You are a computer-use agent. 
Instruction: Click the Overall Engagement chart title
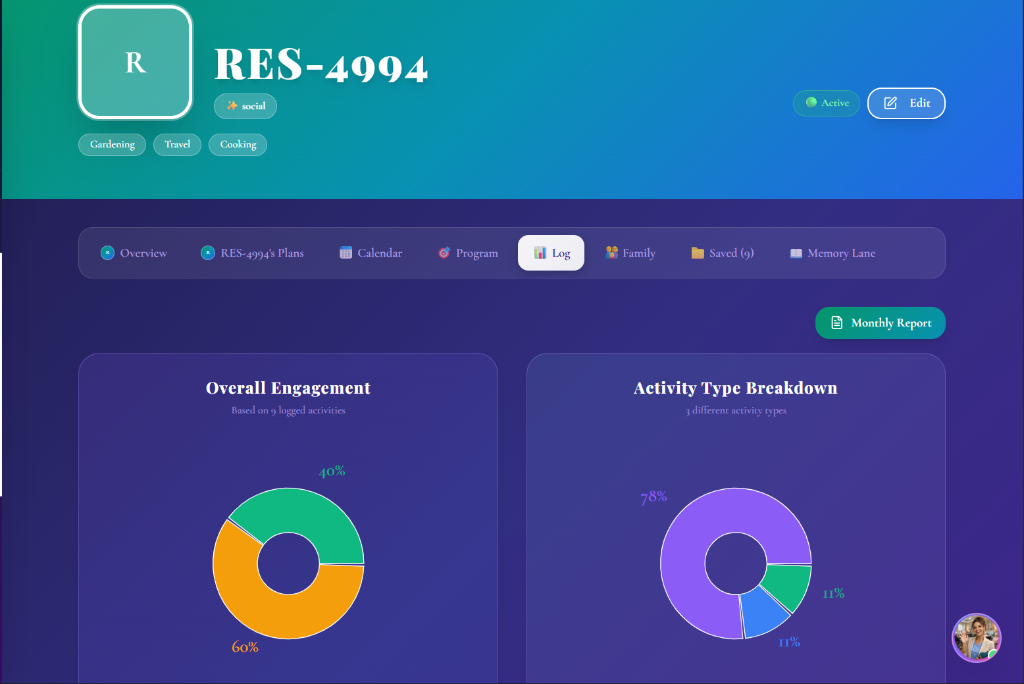[288, 388]
